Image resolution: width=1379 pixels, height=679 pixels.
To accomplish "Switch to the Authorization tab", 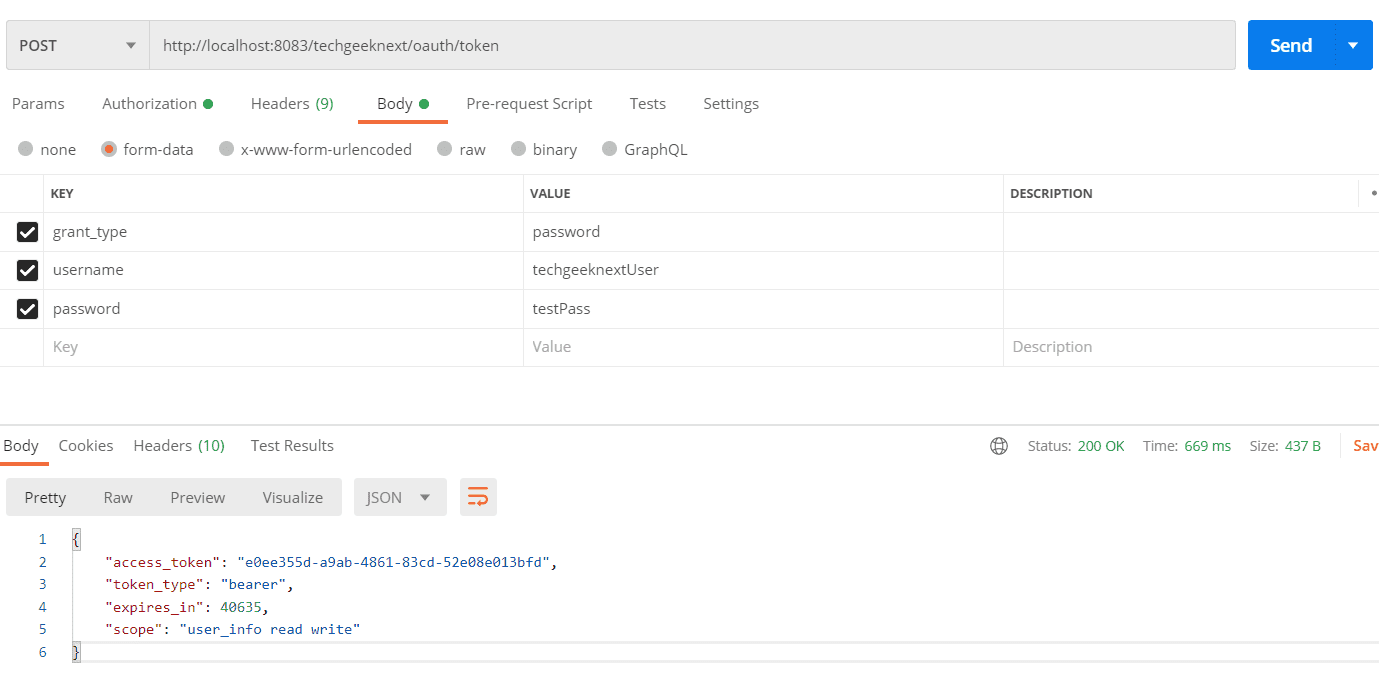I will pos(157,104).
